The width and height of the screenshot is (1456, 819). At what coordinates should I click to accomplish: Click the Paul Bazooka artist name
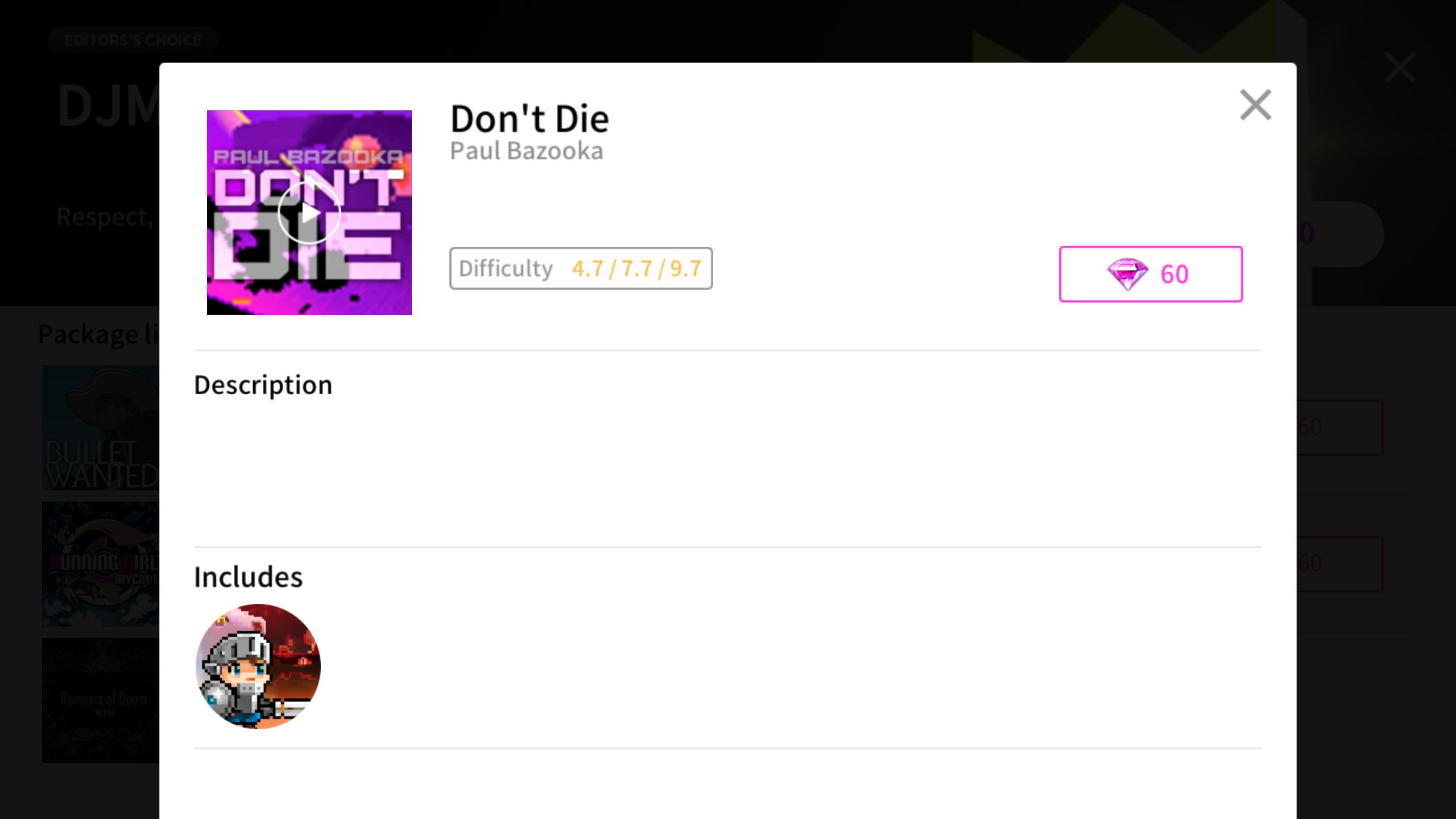click(527, 151)
